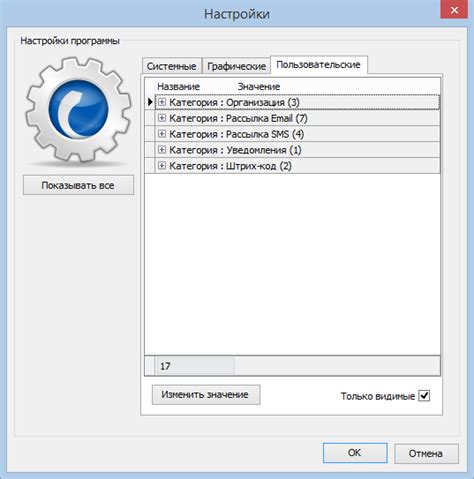
Task: Confirm settings with OK button
Action: pos(355,453)
